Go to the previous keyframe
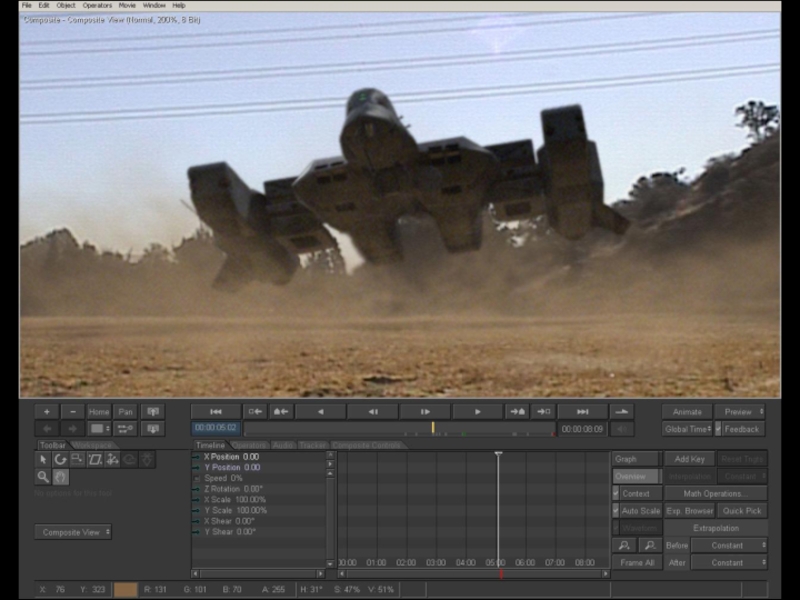The image size is (800, 600). coord(255,412)
